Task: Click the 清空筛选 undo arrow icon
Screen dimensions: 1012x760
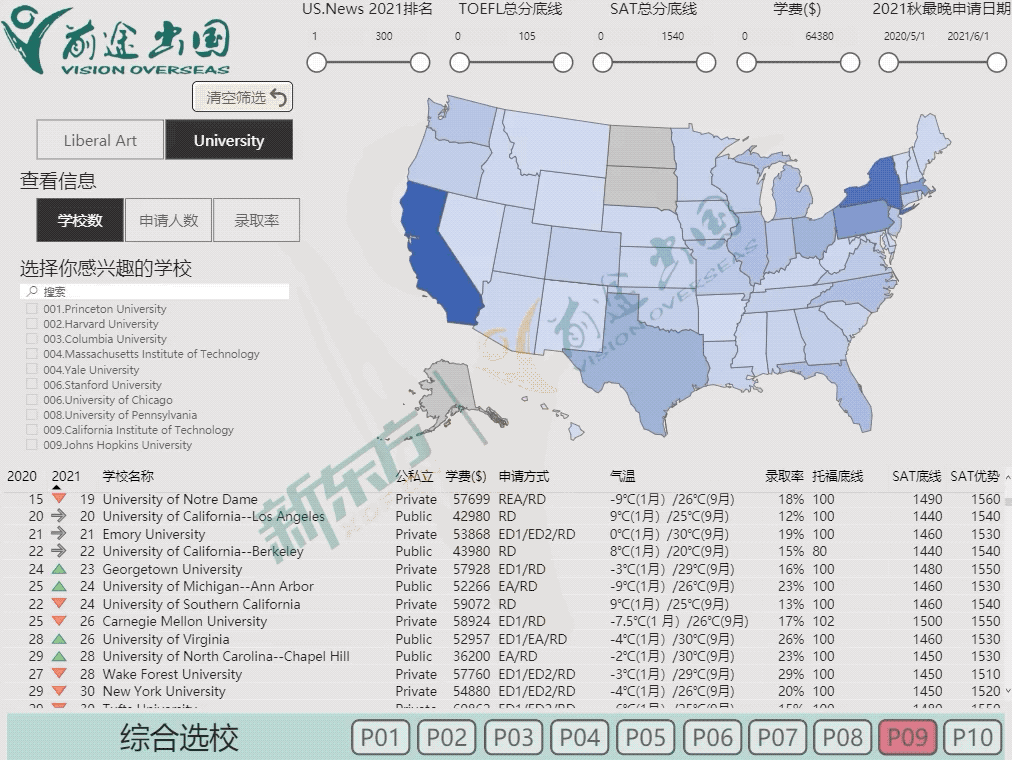Action: 279,97
